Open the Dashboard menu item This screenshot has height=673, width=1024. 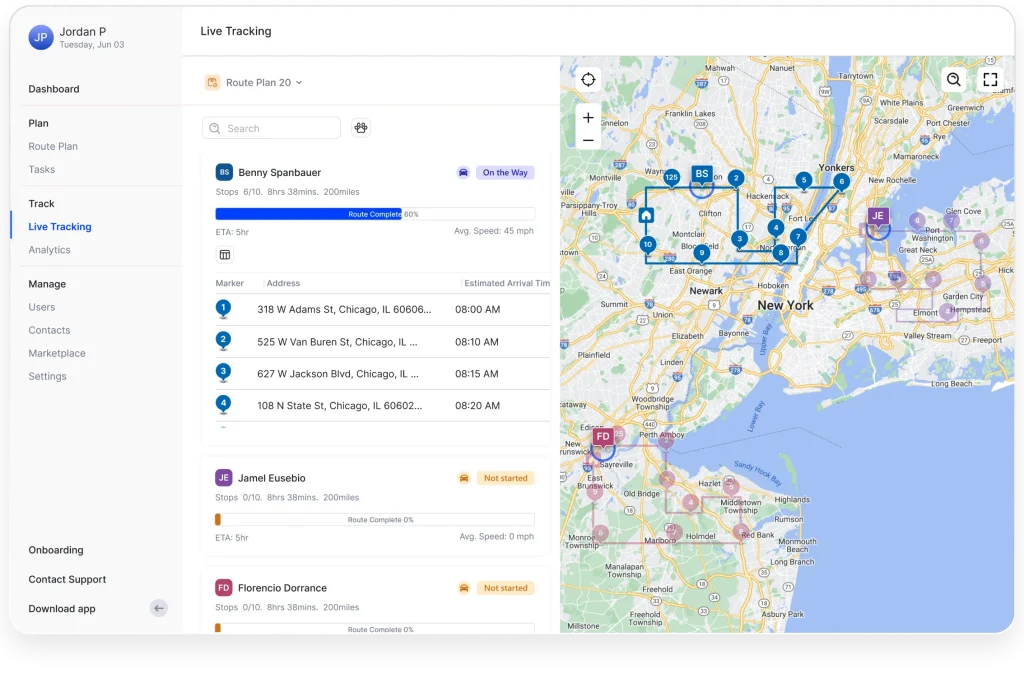tap(54, 89)
